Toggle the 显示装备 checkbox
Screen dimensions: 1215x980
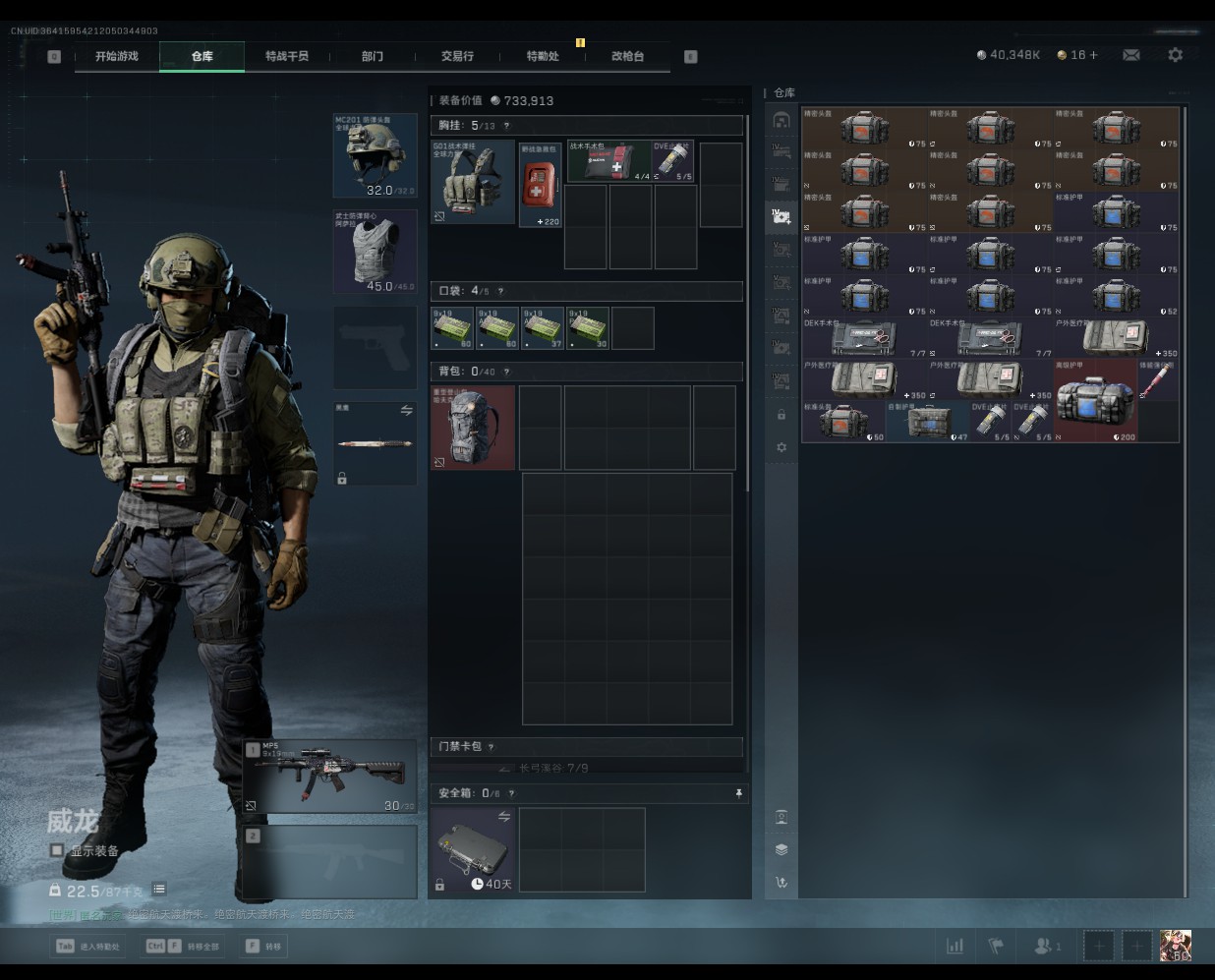pos(57,850)
